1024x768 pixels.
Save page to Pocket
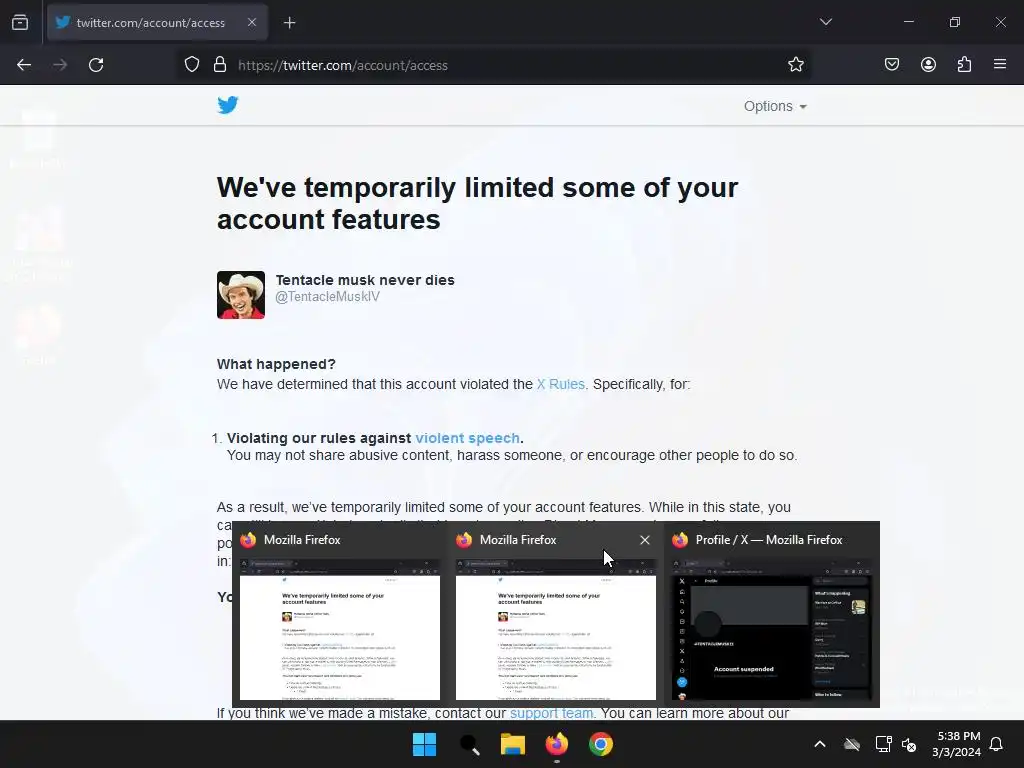[892, 64]
